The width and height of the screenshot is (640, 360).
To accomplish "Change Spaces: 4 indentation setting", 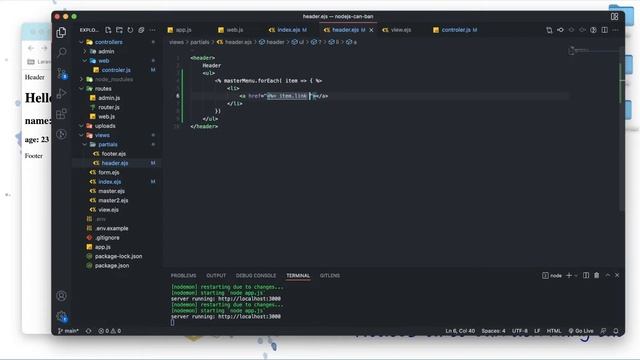I will 493,331.
